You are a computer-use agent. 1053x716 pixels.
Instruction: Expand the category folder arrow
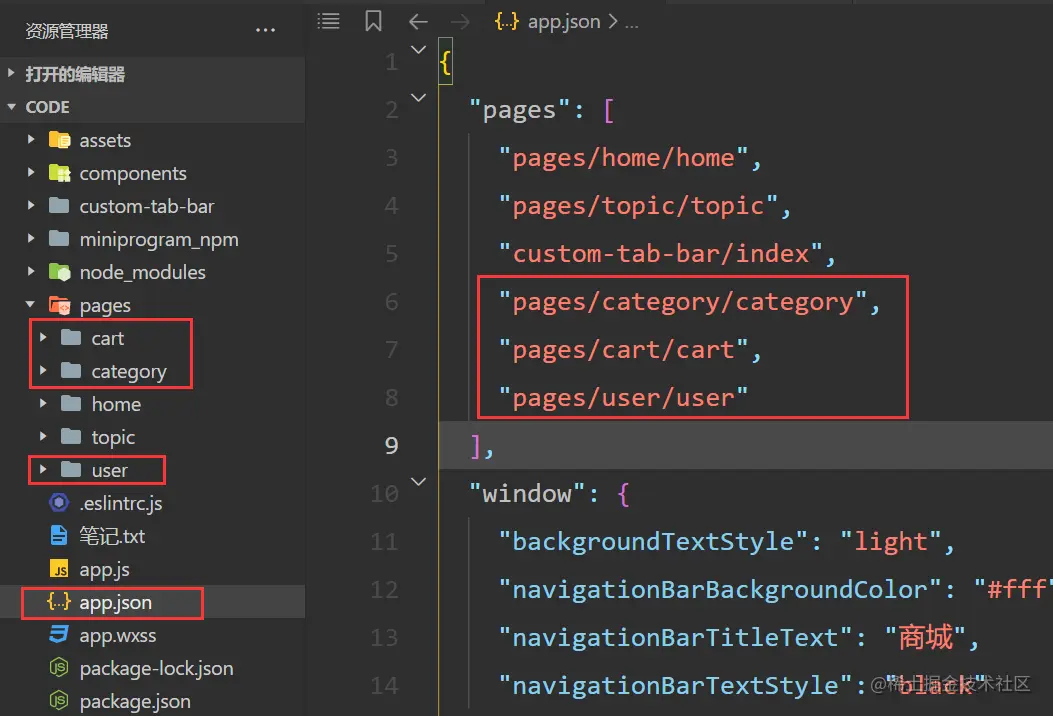[x=43, y=370]
